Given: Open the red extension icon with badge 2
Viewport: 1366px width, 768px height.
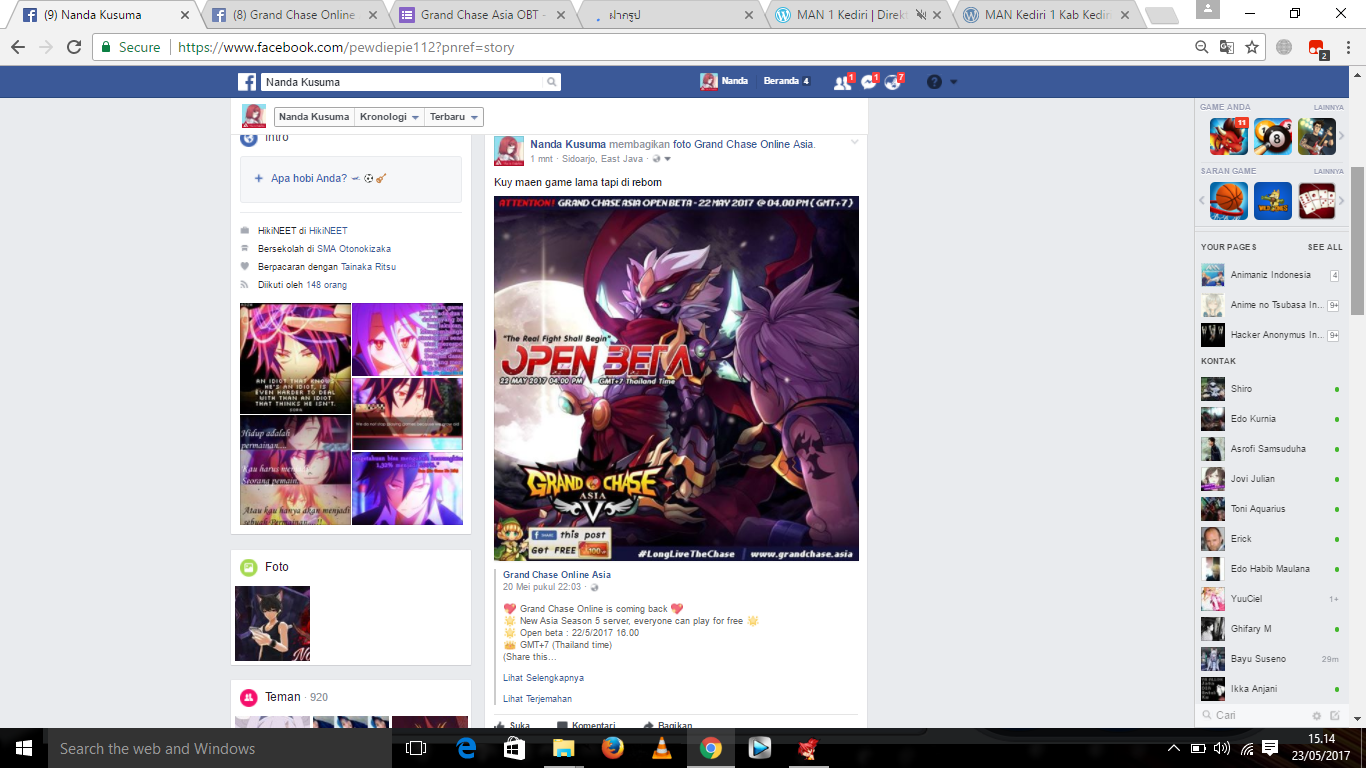Looking at the screenshot, I should [1317, 48].
